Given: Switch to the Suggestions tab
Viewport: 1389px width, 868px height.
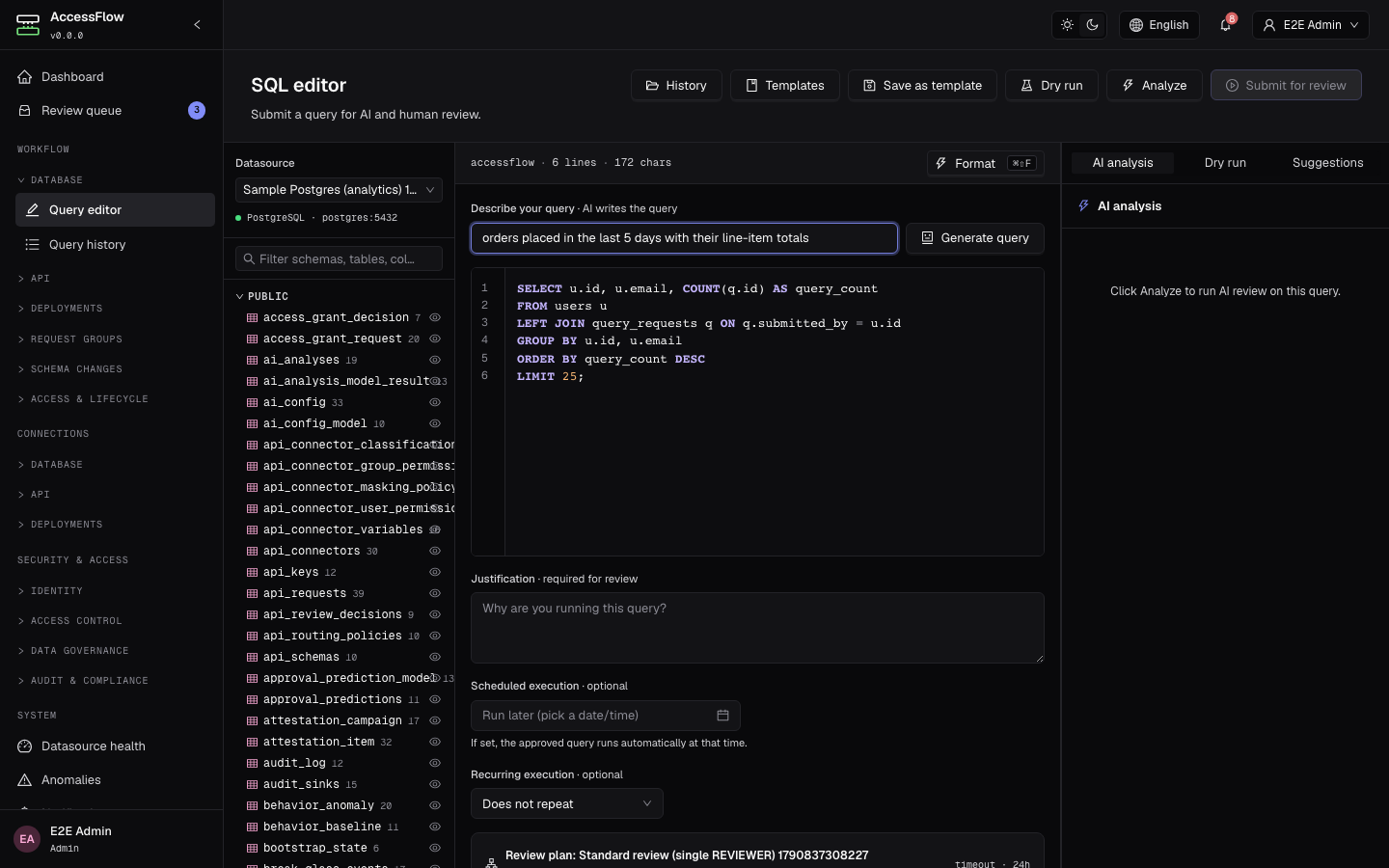Looking at the screenshot, I should point(1327,163).
